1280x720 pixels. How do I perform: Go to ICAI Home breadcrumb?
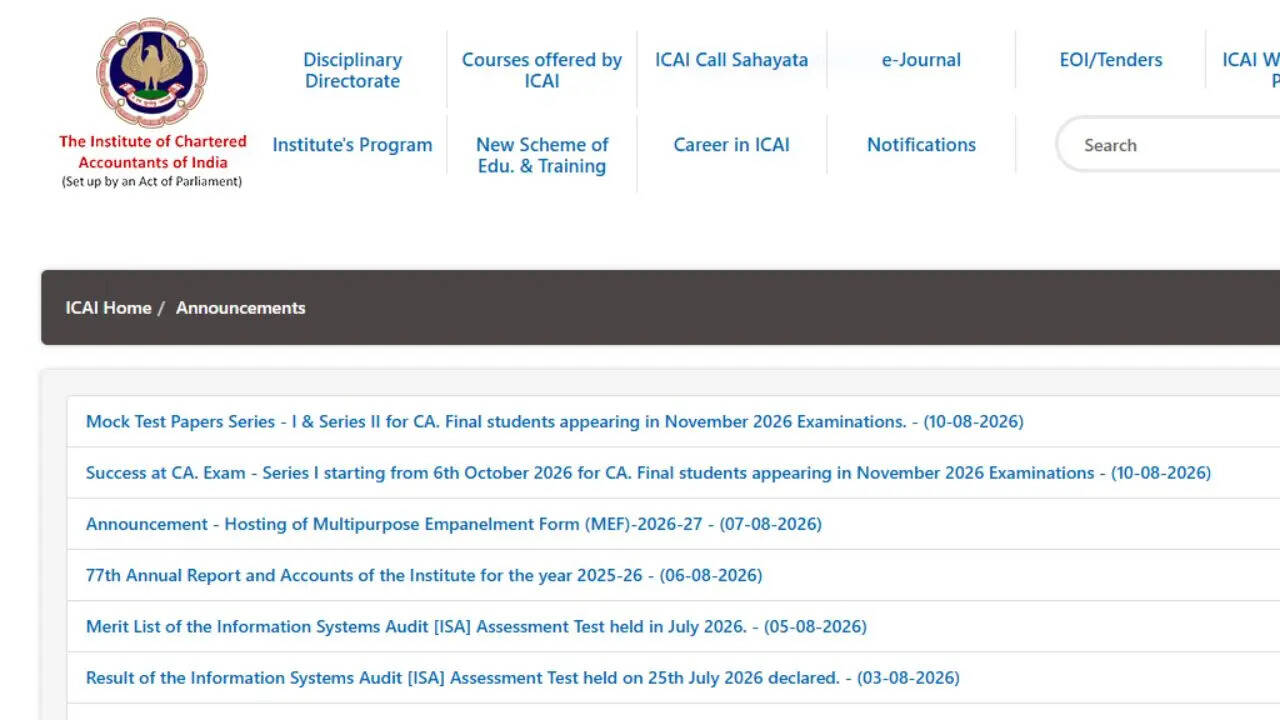108,308
